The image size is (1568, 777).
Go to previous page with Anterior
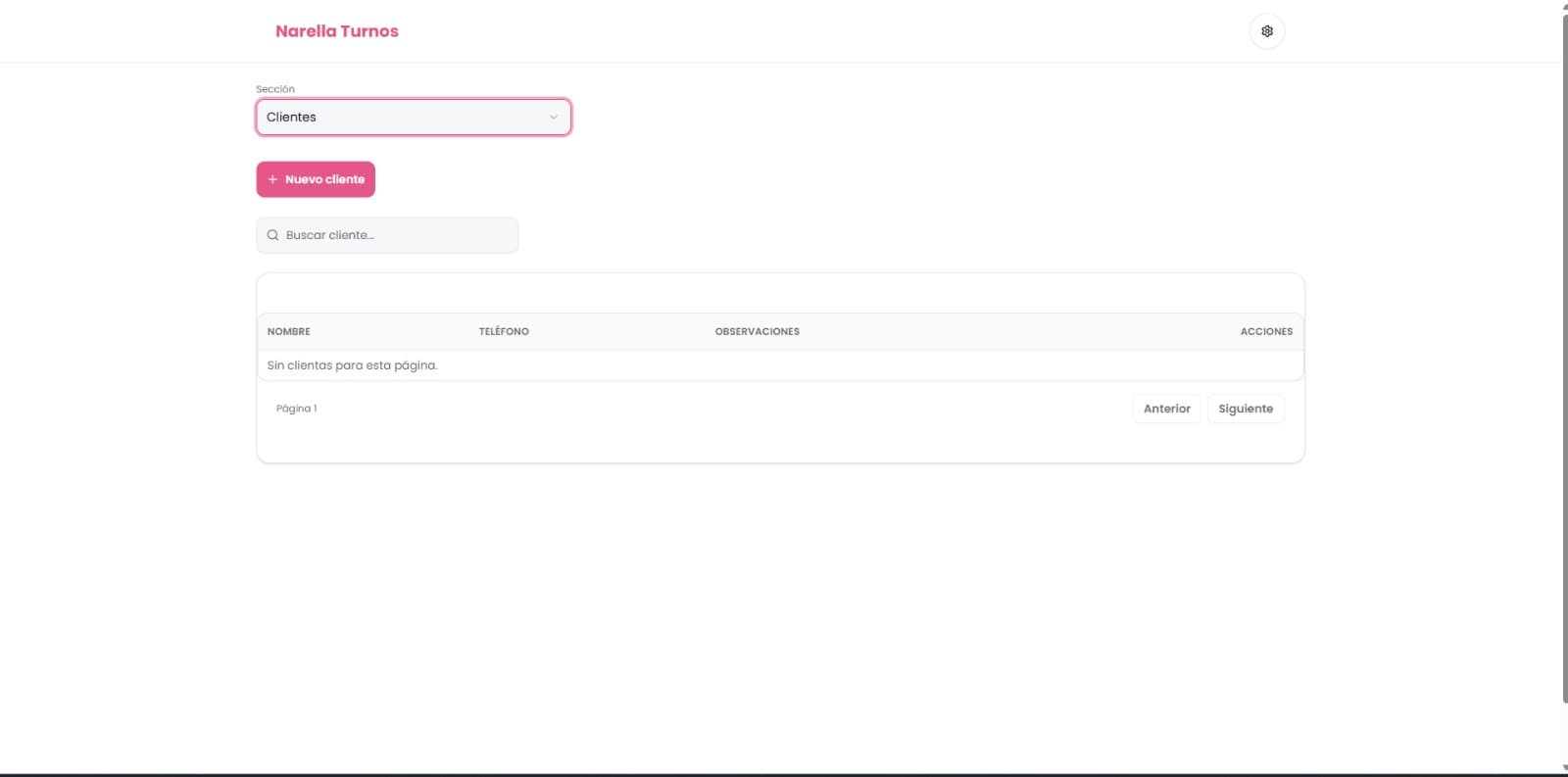click(x=1167, y=409)
